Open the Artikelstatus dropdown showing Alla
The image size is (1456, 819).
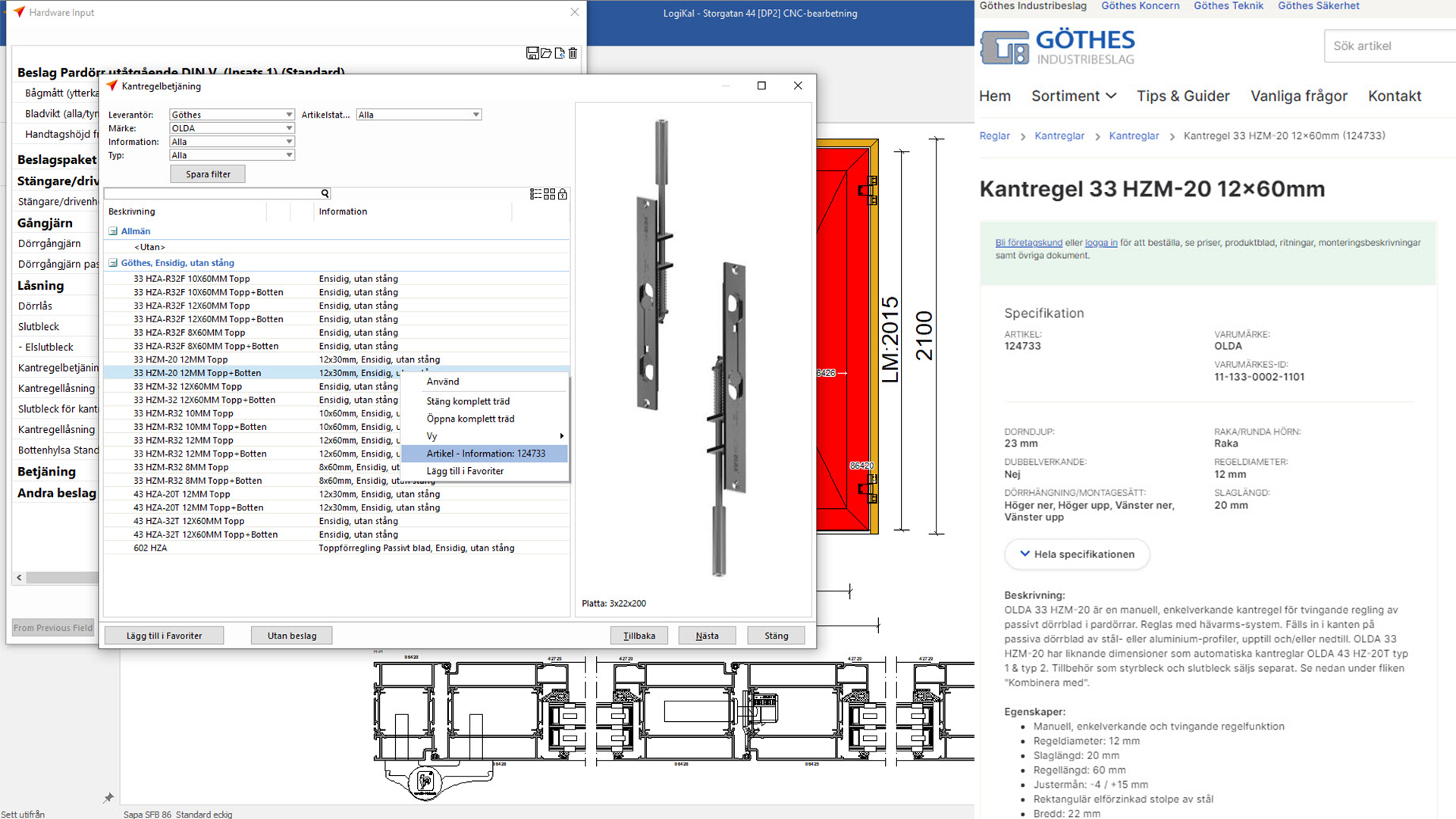[x=419, y=115]
